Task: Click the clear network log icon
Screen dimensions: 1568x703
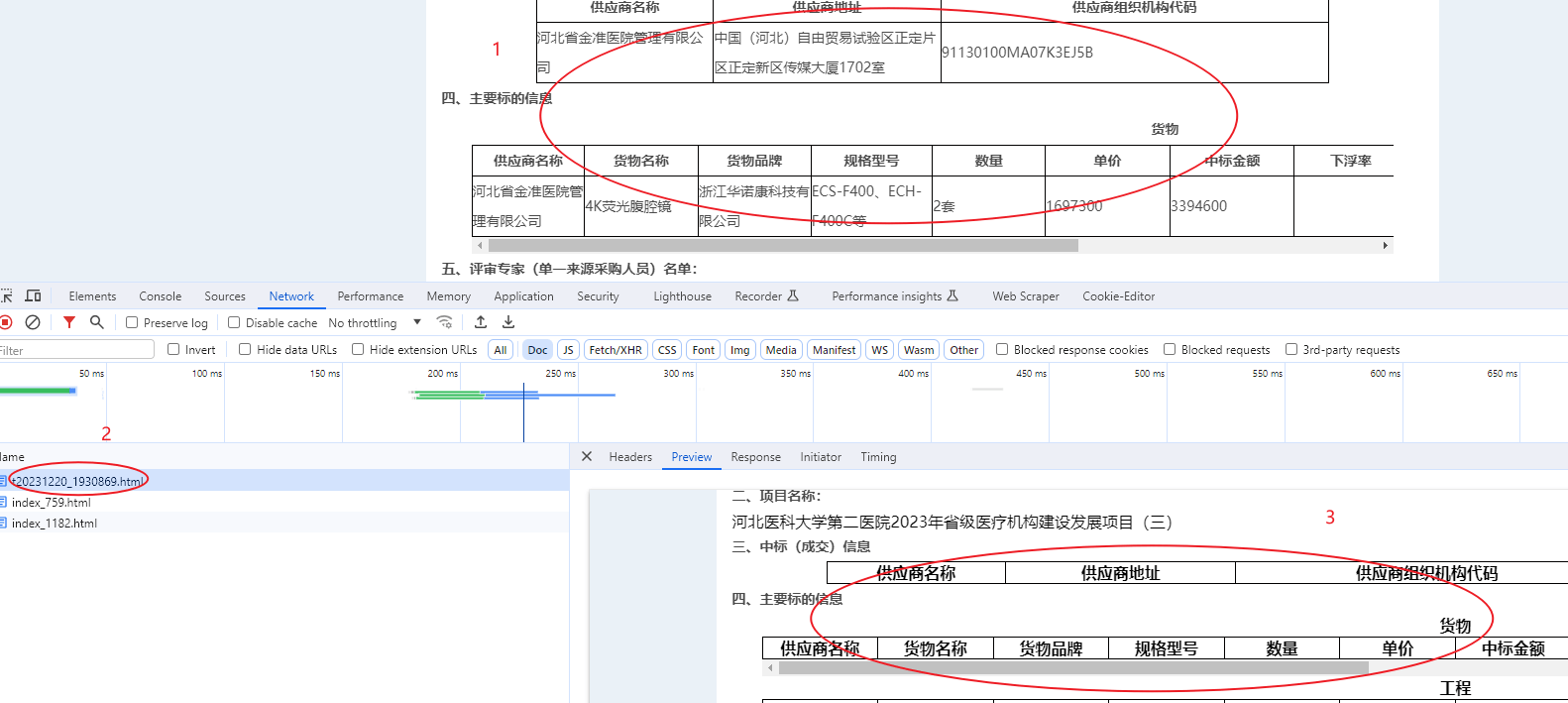Action: coord(33,322)
